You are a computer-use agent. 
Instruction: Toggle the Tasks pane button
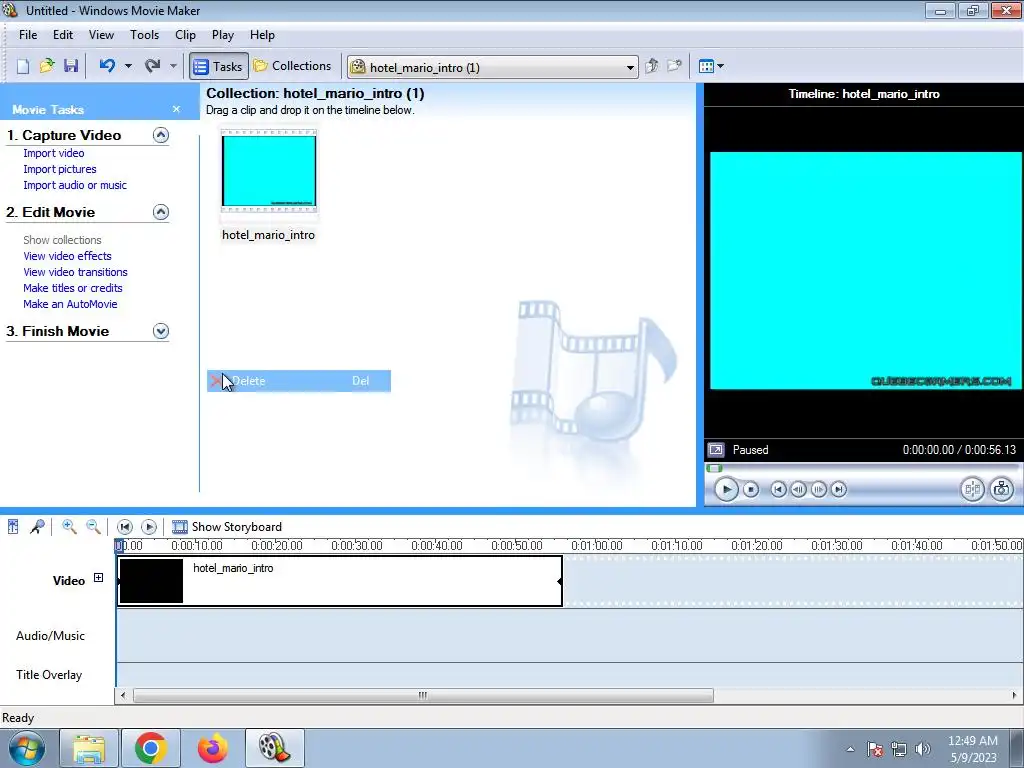coord(219,67)
